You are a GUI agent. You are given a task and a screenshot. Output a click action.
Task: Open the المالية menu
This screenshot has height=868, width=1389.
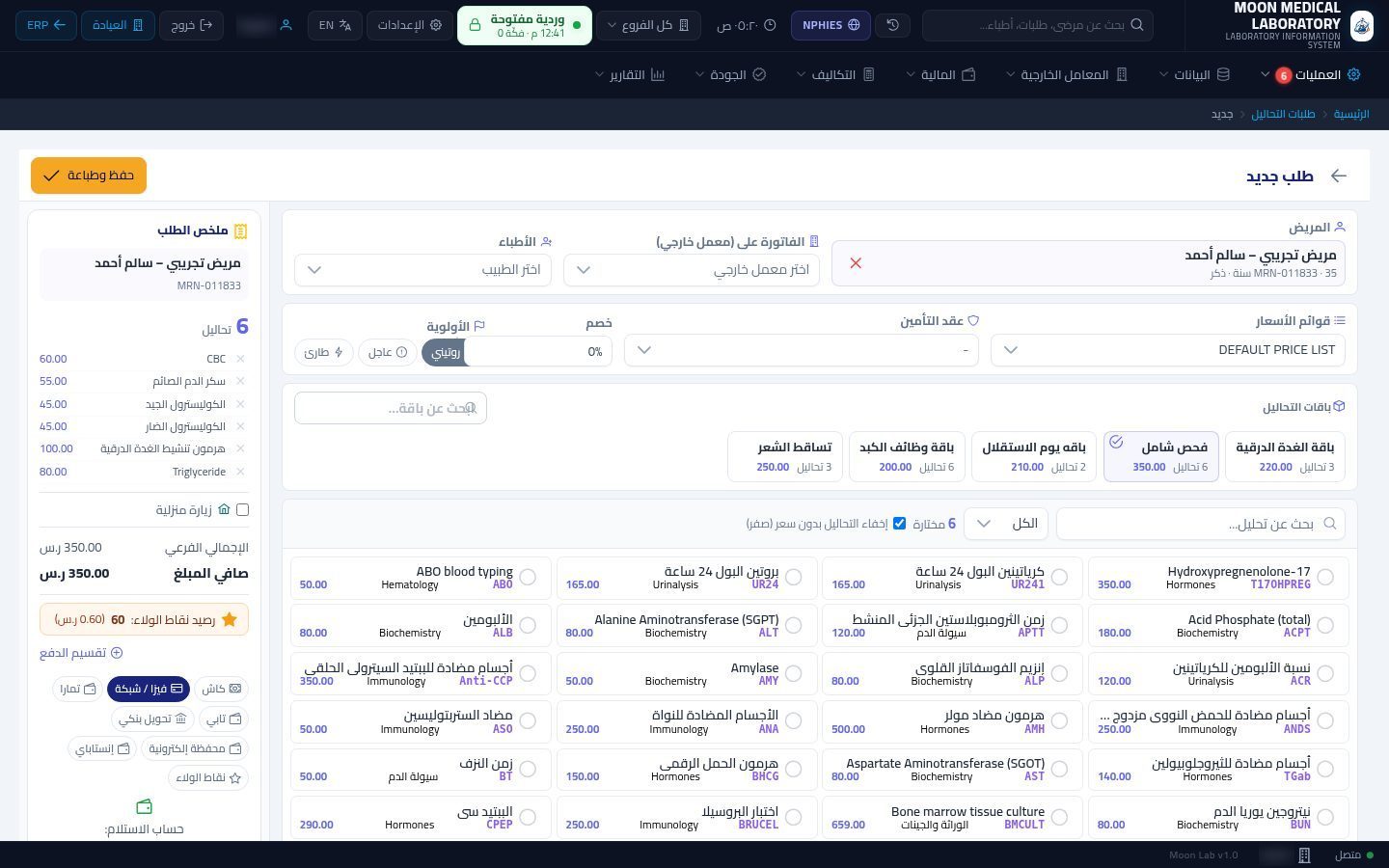click(940, 74)
